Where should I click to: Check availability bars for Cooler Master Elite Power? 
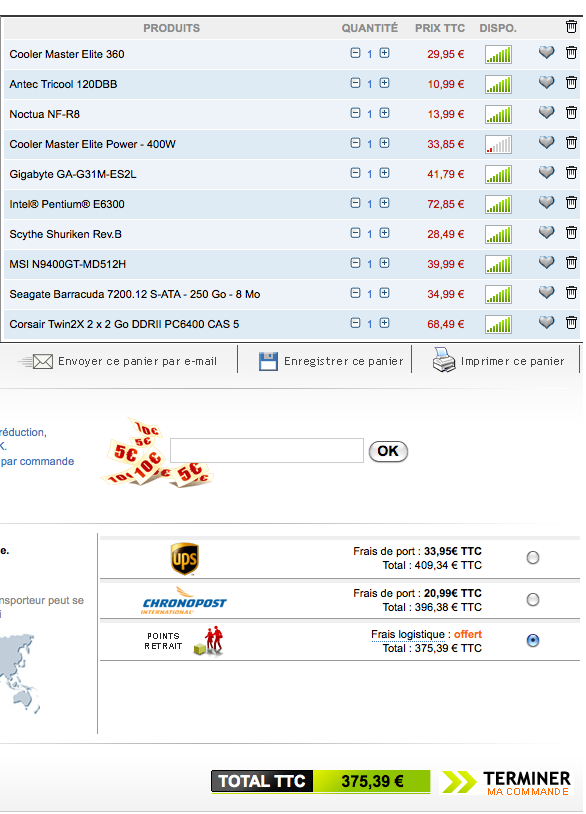[498, 144]
